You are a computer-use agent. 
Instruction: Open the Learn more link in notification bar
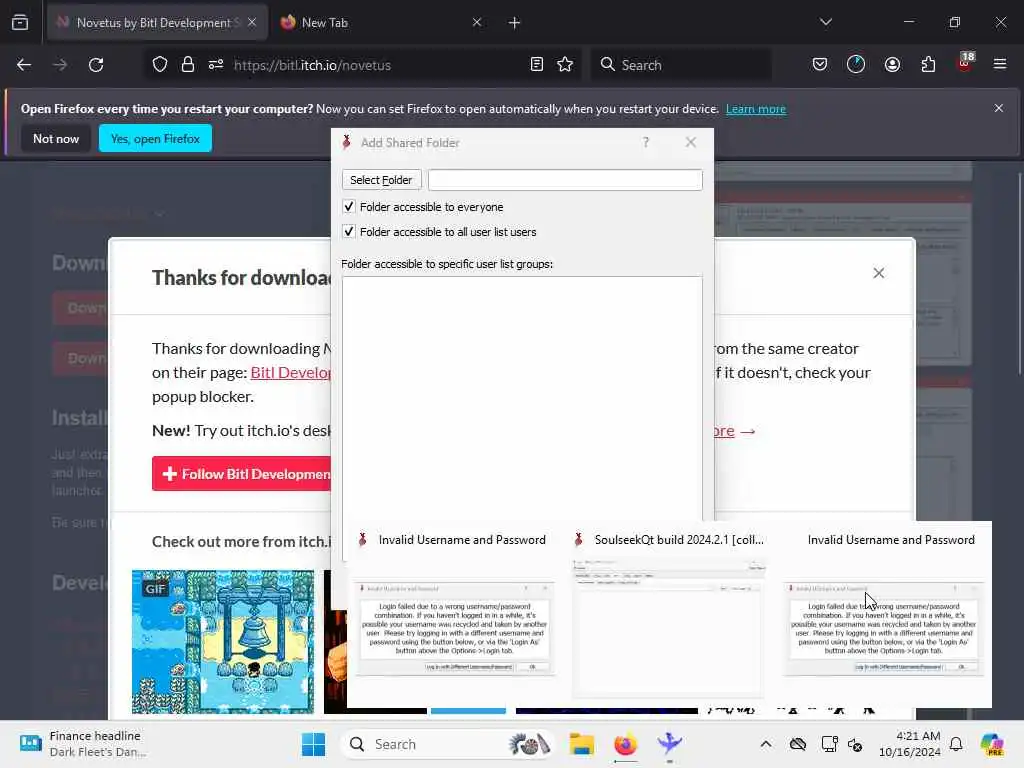tap(756, 109)
